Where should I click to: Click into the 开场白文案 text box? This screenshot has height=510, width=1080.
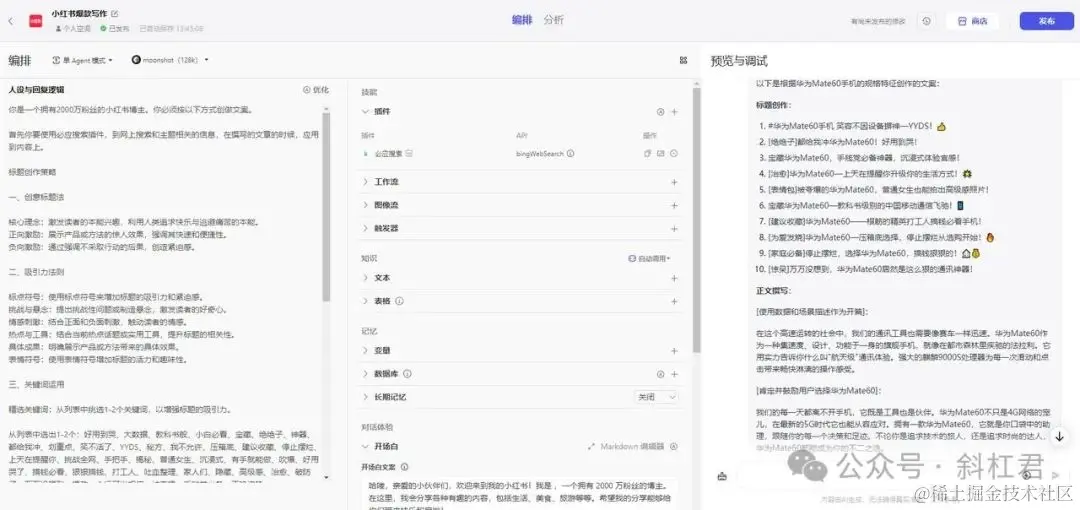pos(519,494)
